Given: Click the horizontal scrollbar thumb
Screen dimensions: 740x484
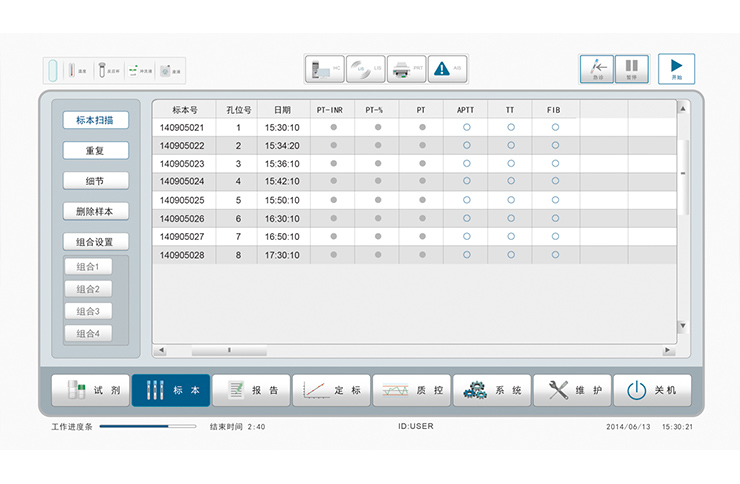Looking at the screenshot, I should [x=229, y=350].
